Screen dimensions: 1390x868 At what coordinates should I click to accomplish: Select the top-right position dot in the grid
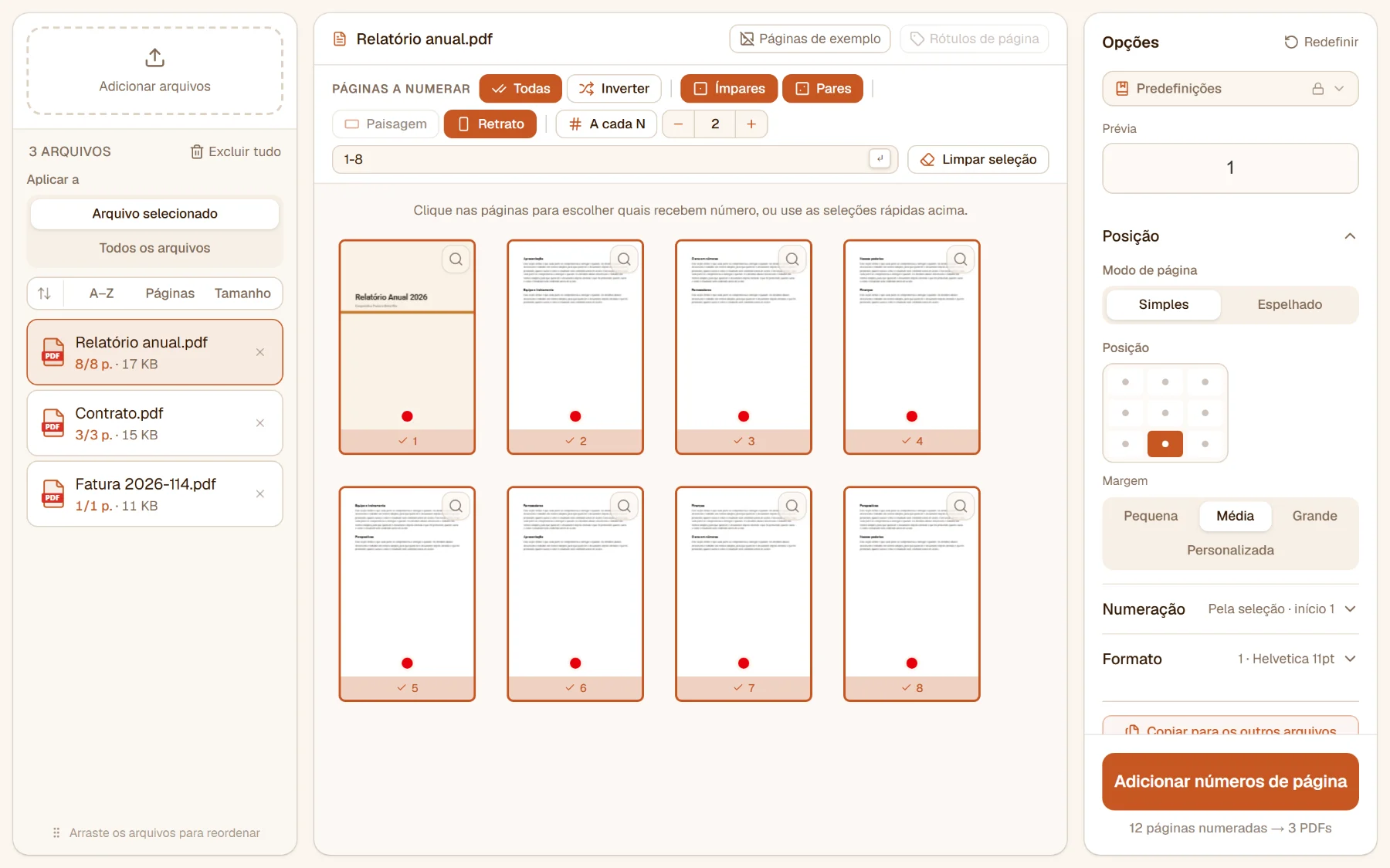pos(1205,382)
